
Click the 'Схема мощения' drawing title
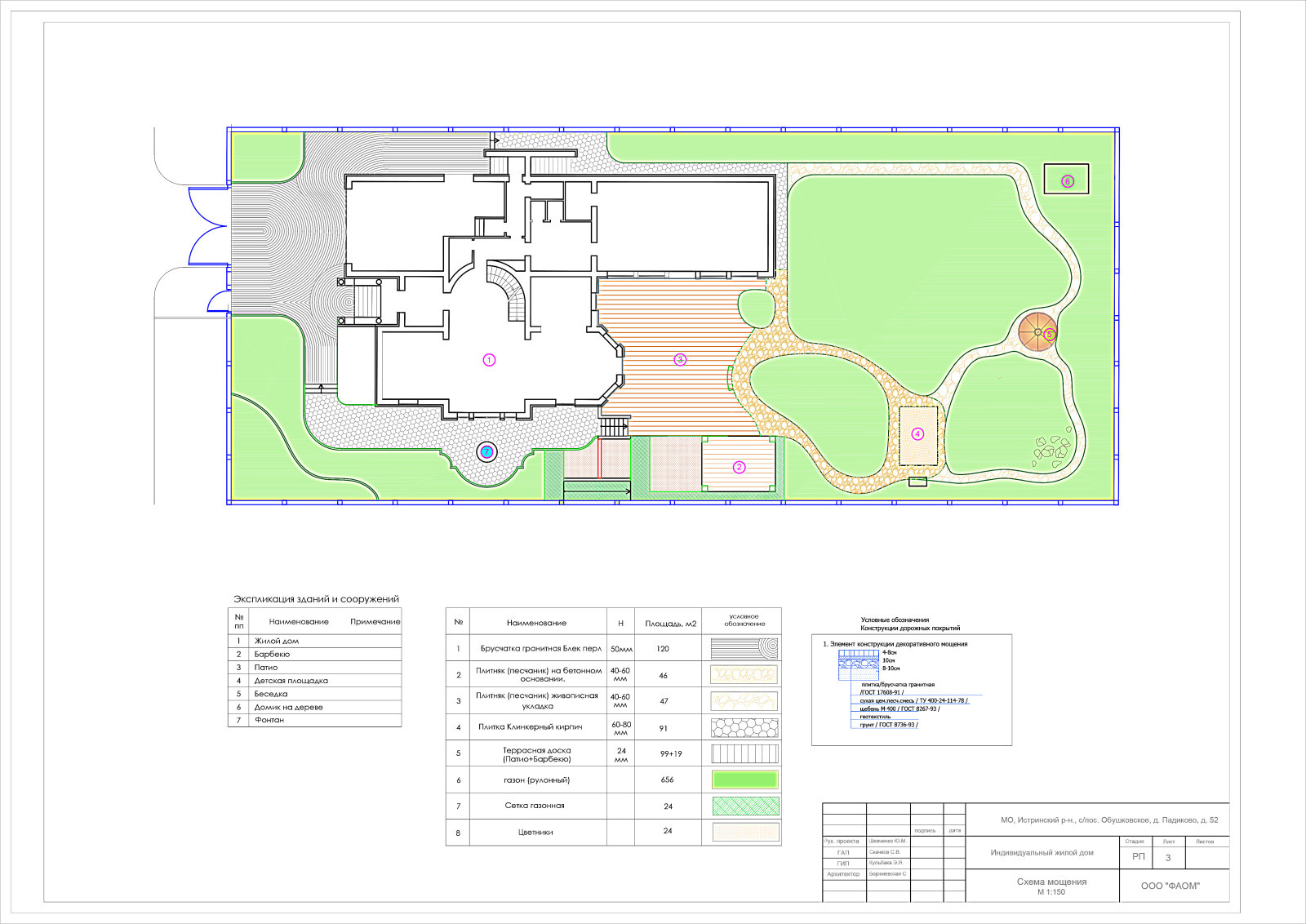pyautogui.click(x=1051, y=882)
